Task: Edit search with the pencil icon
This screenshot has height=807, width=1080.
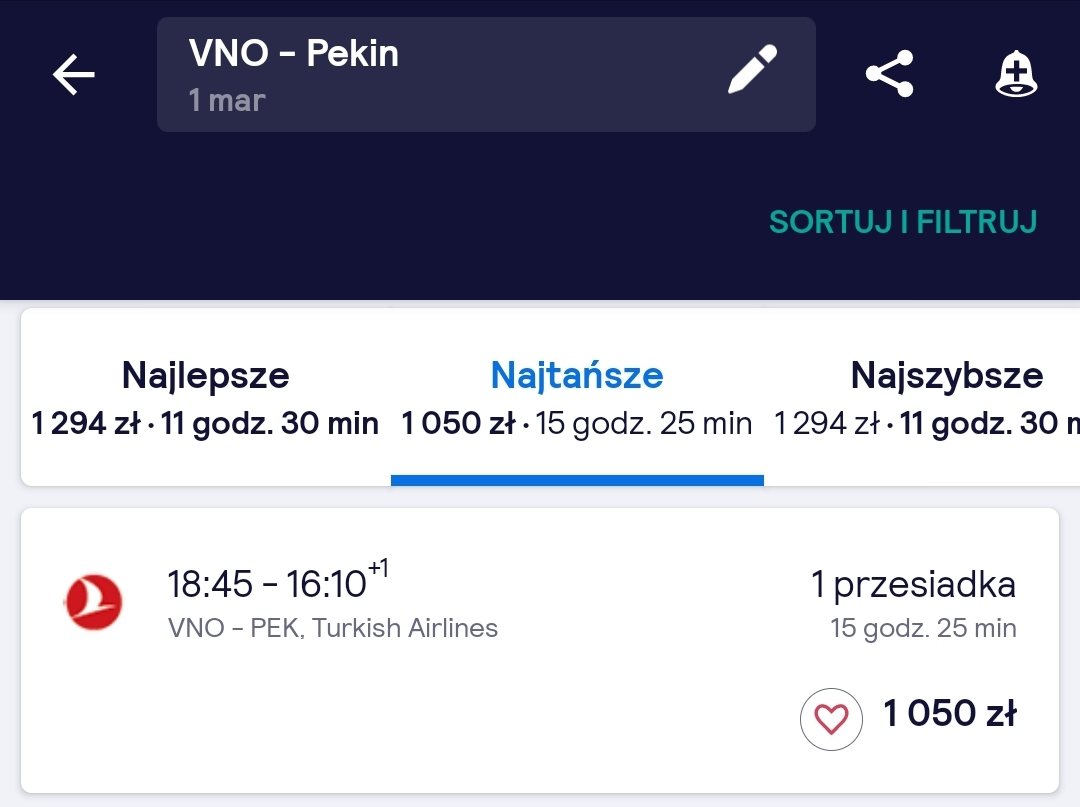Action: point(753,69)
